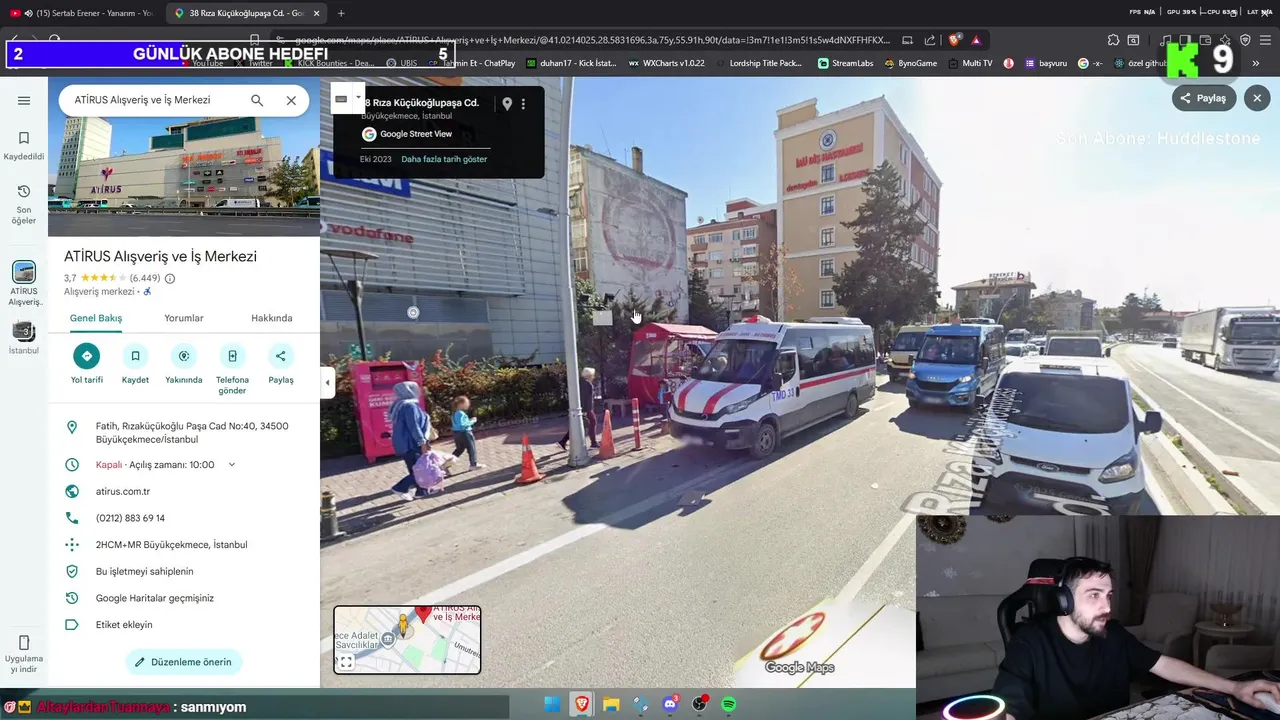
Task: Open the atirus.com.tr website link
Action: click(123, 491)
